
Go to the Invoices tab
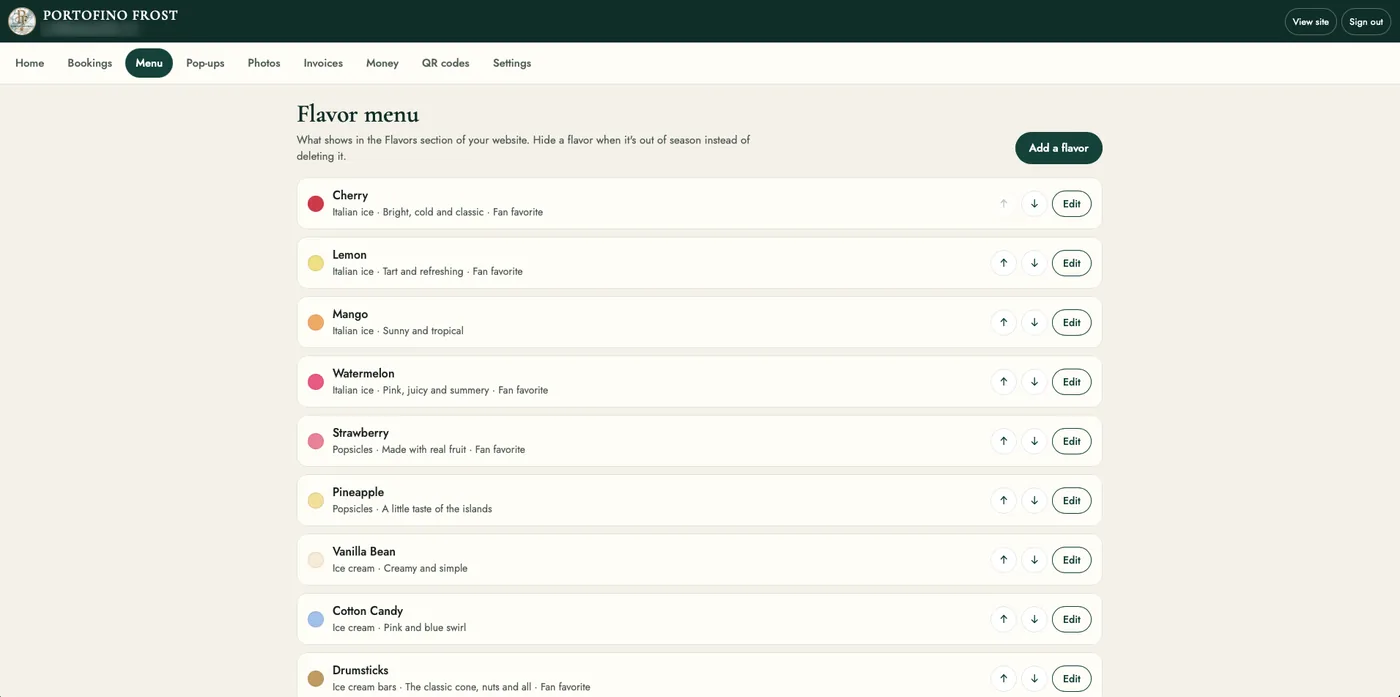coord(323,63)
